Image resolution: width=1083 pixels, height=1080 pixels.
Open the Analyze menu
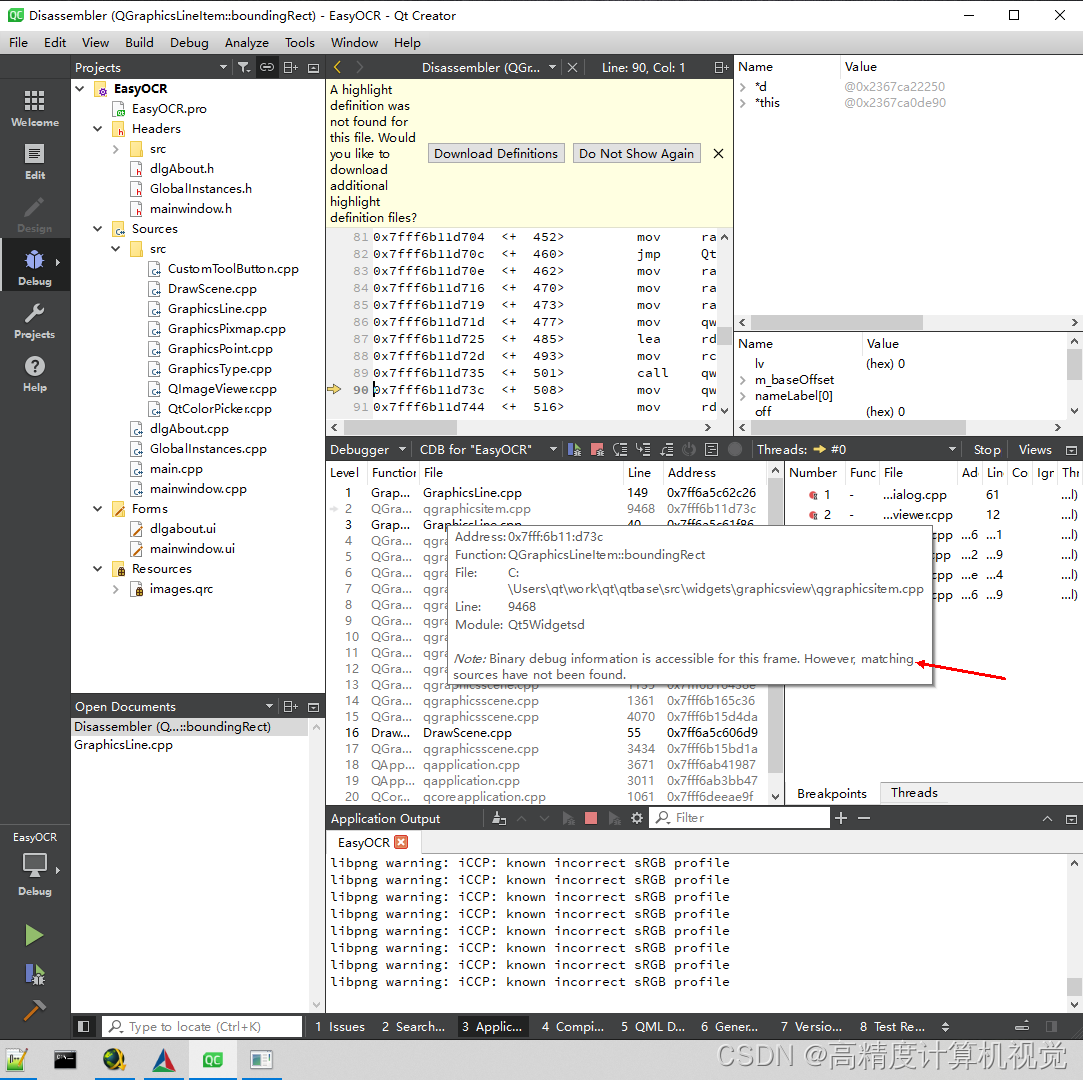[247, 43]
